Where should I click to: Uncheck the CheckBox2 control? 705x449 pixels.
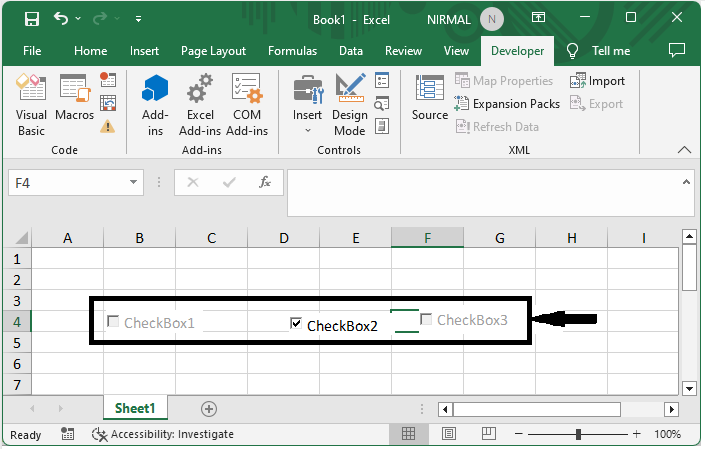coord(296,323)
